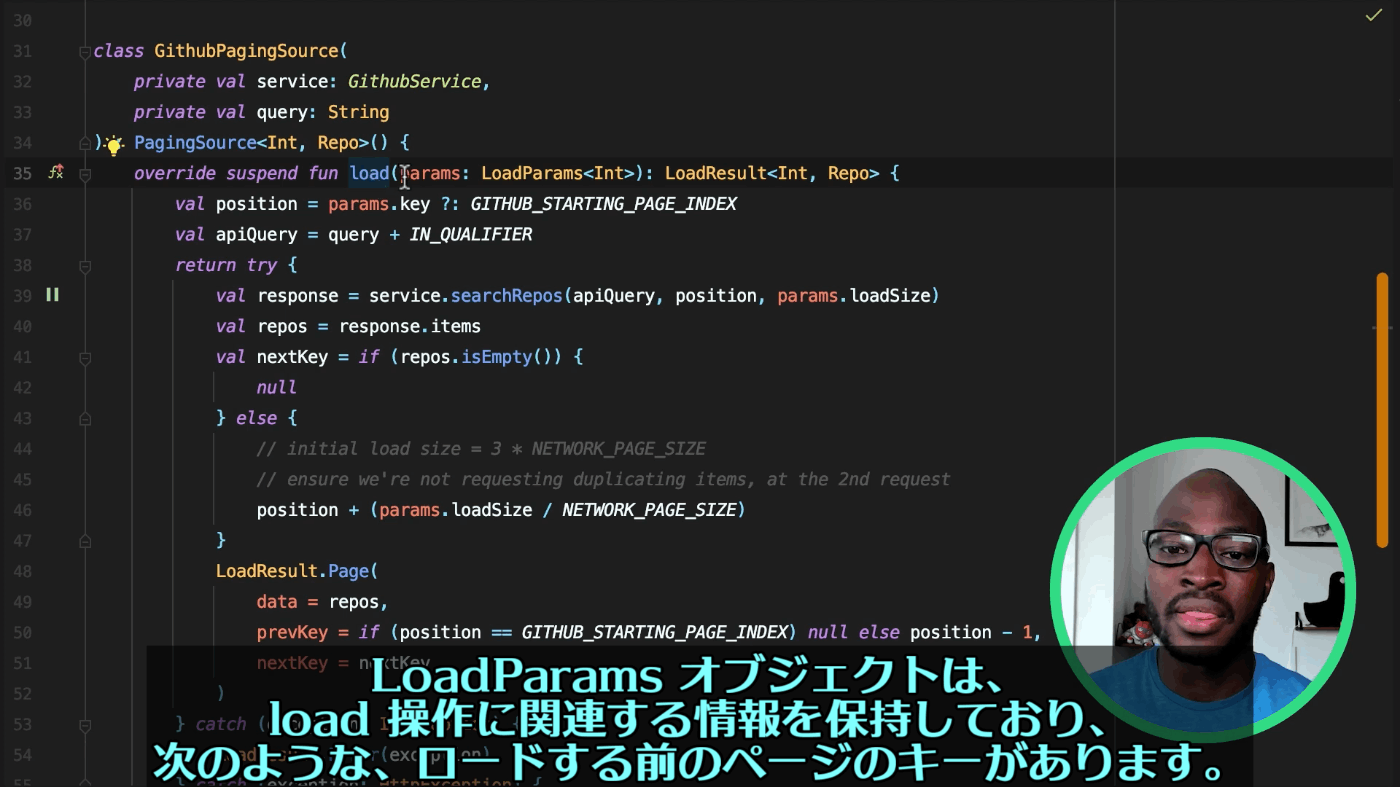The image size is (1400, 787).
Task: Click the searchRepos method call
Action: click(506, 296)
